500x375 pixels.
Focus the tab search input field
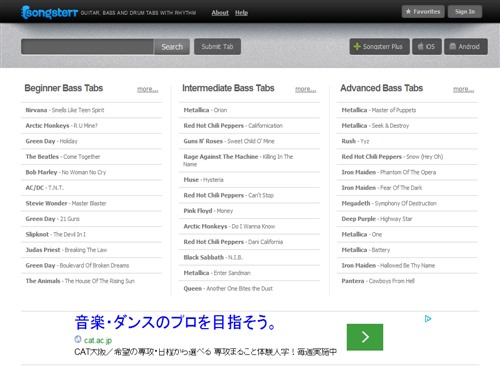[x=87, y=47]
